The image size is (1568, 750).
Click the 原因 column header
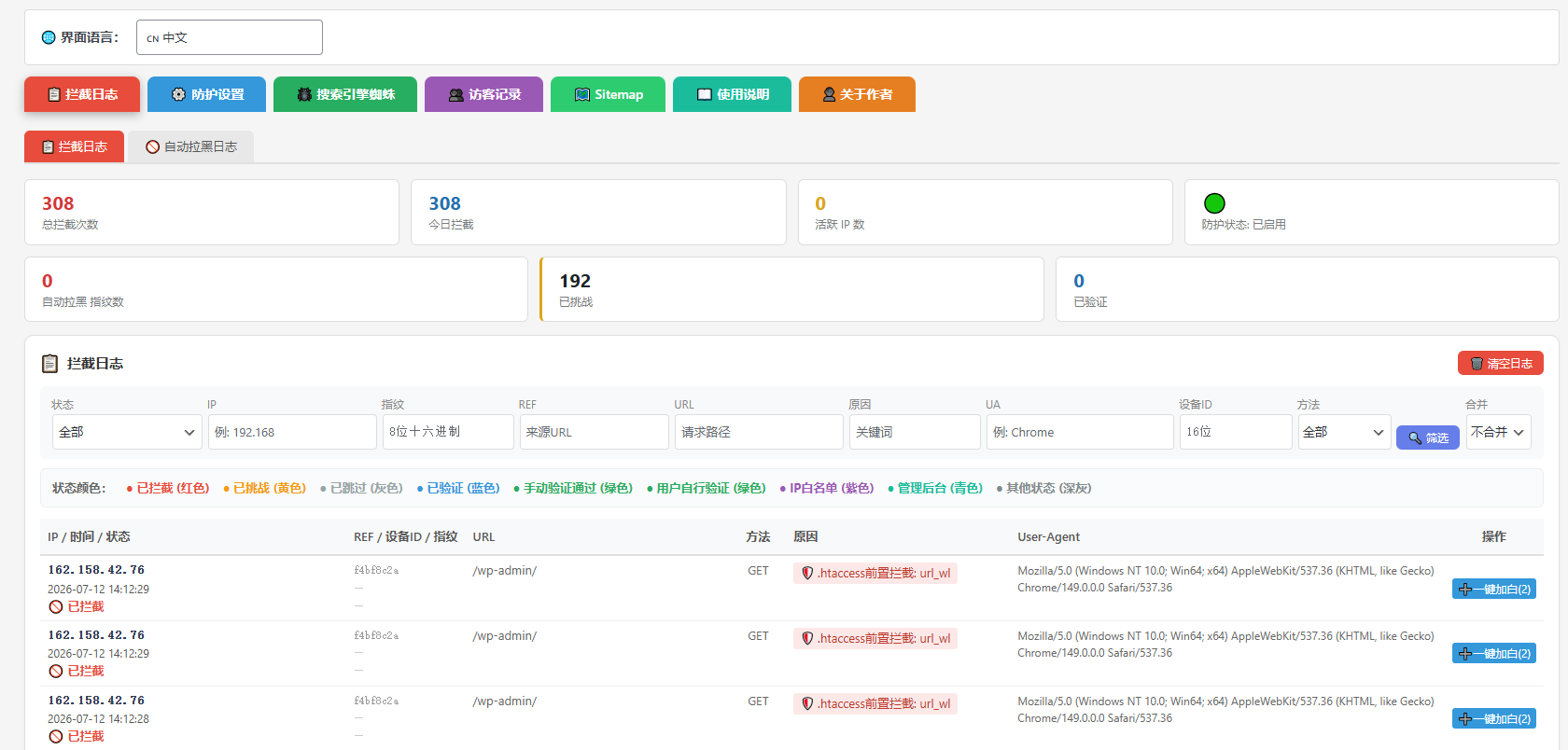(805, 536)
